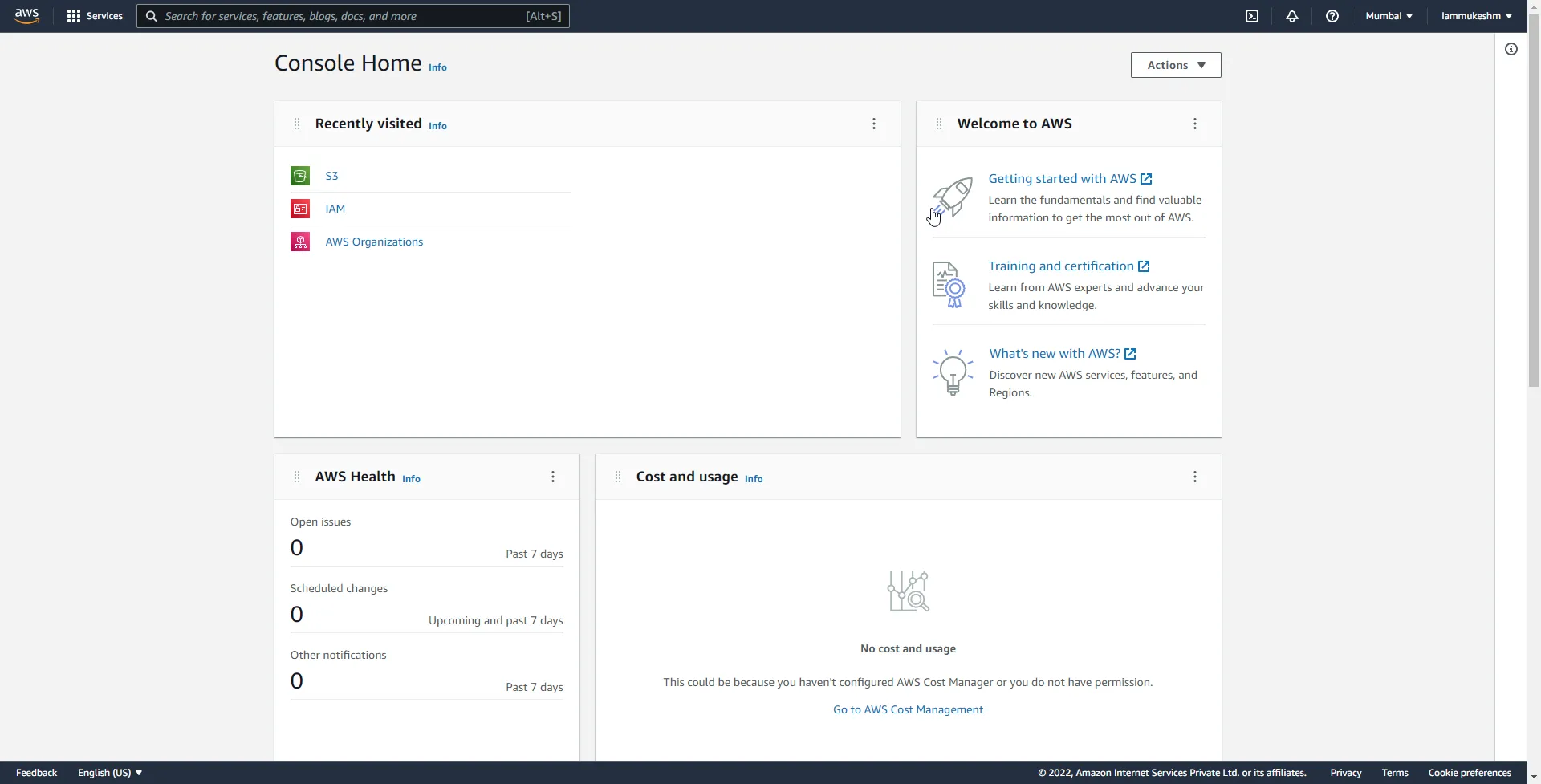The image size is (1541, 784).
Task: Open the English (US) language selector
Action: (108, 772)
